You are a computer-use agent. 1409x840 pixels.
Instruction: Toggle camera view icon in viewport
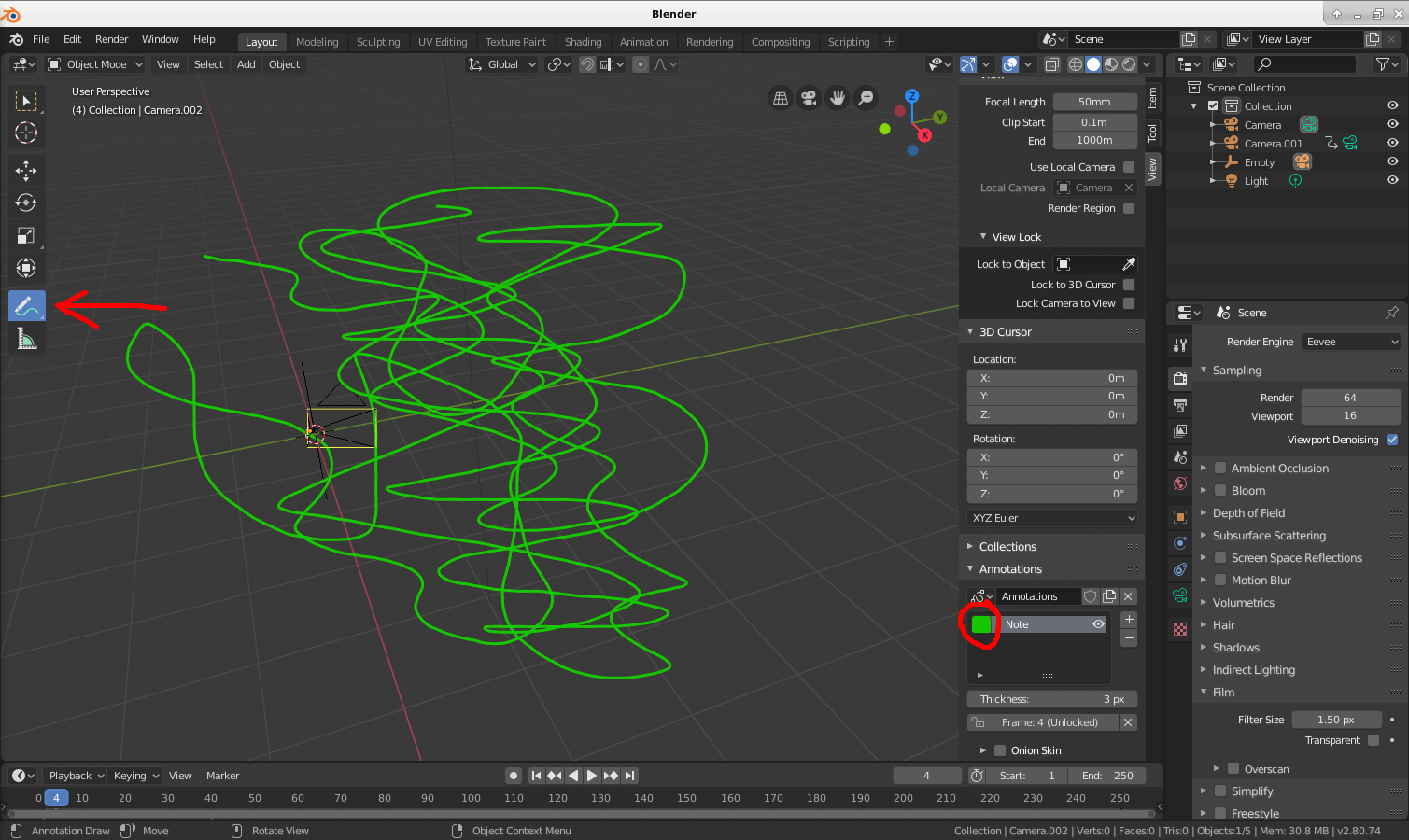pos(809,97)
